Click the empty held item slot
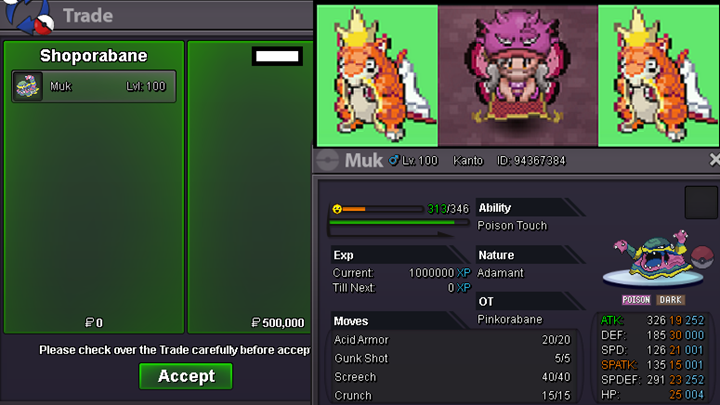The height and width of the screenshot is (405, 720). click(701, 202)
